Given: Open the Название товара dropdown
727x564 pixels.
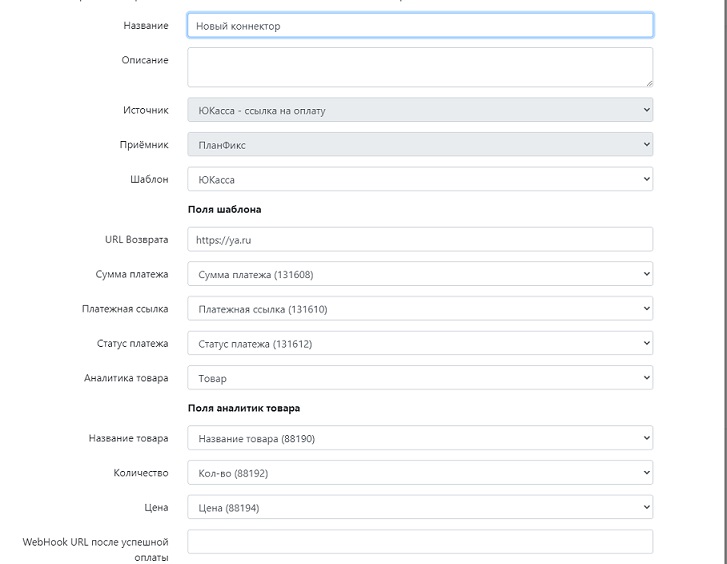Looking at the screenshot, I should point(420,438).
